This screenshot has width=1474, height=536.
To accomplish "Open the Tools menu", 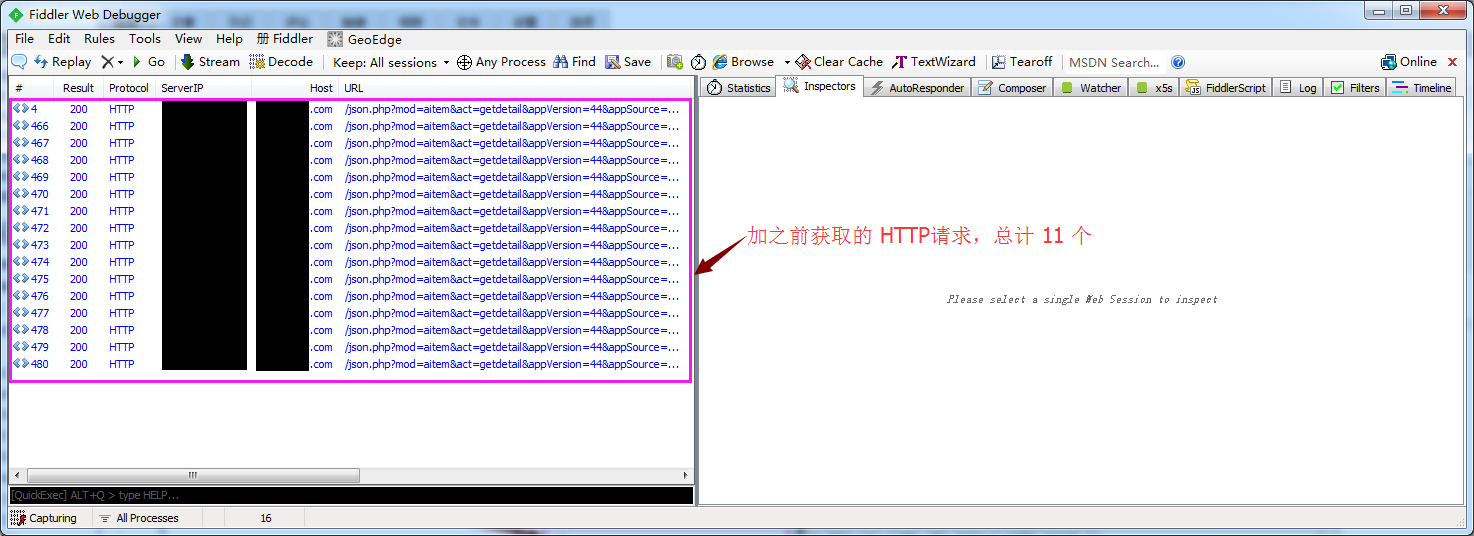I will click(145, 39).
